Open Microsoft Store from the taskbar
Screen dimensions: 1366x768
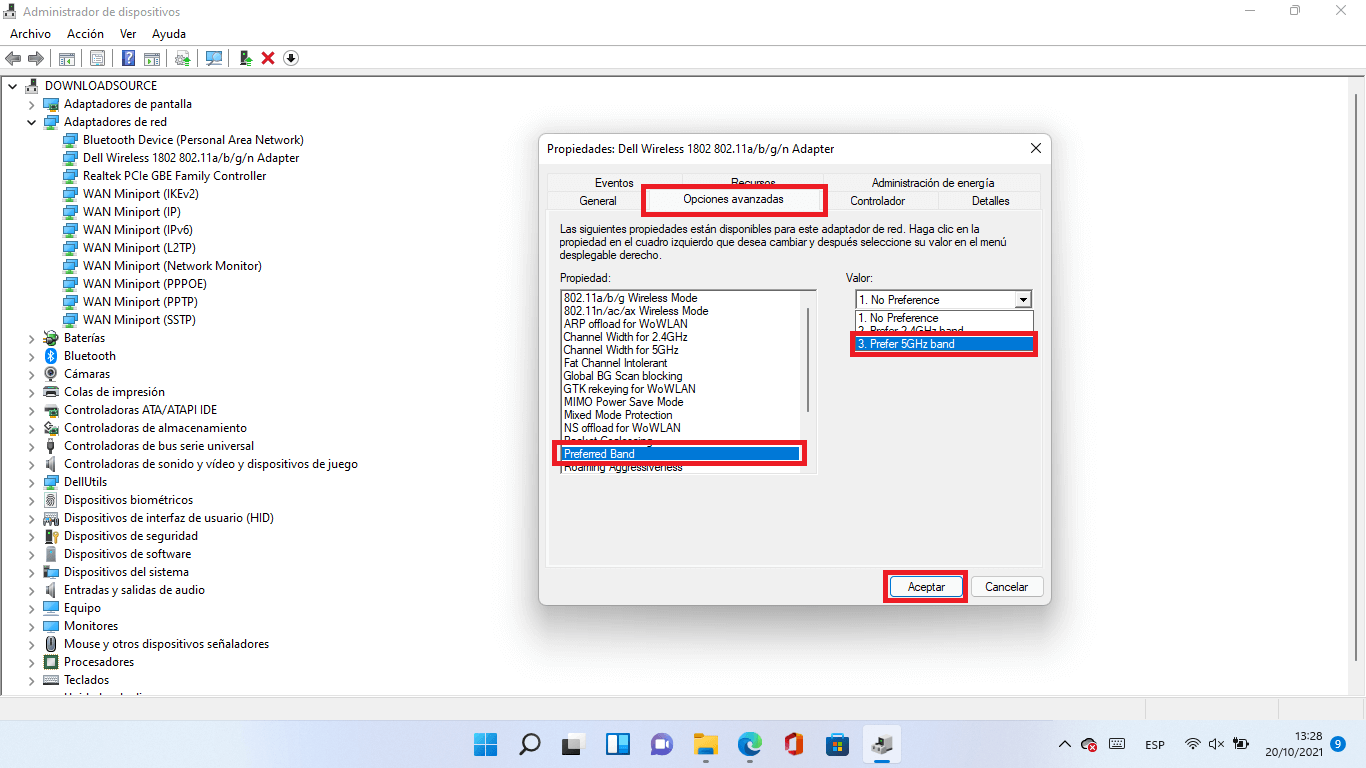click(838, 744)
